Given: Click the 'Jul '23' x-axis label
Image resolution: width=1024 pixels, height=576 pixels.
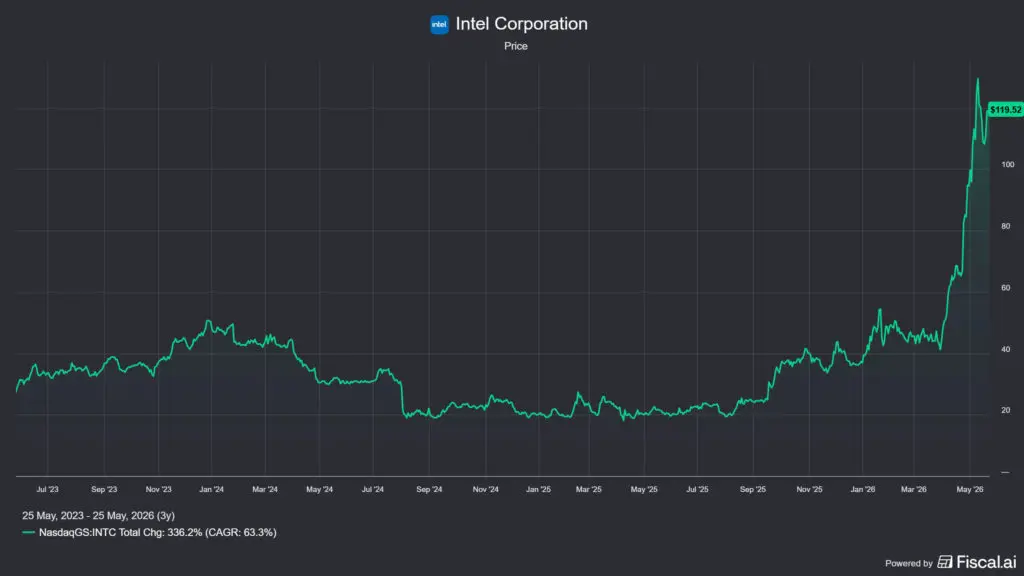Looking at the screenshot, I should pyautogui.click(x=47, y=489).
